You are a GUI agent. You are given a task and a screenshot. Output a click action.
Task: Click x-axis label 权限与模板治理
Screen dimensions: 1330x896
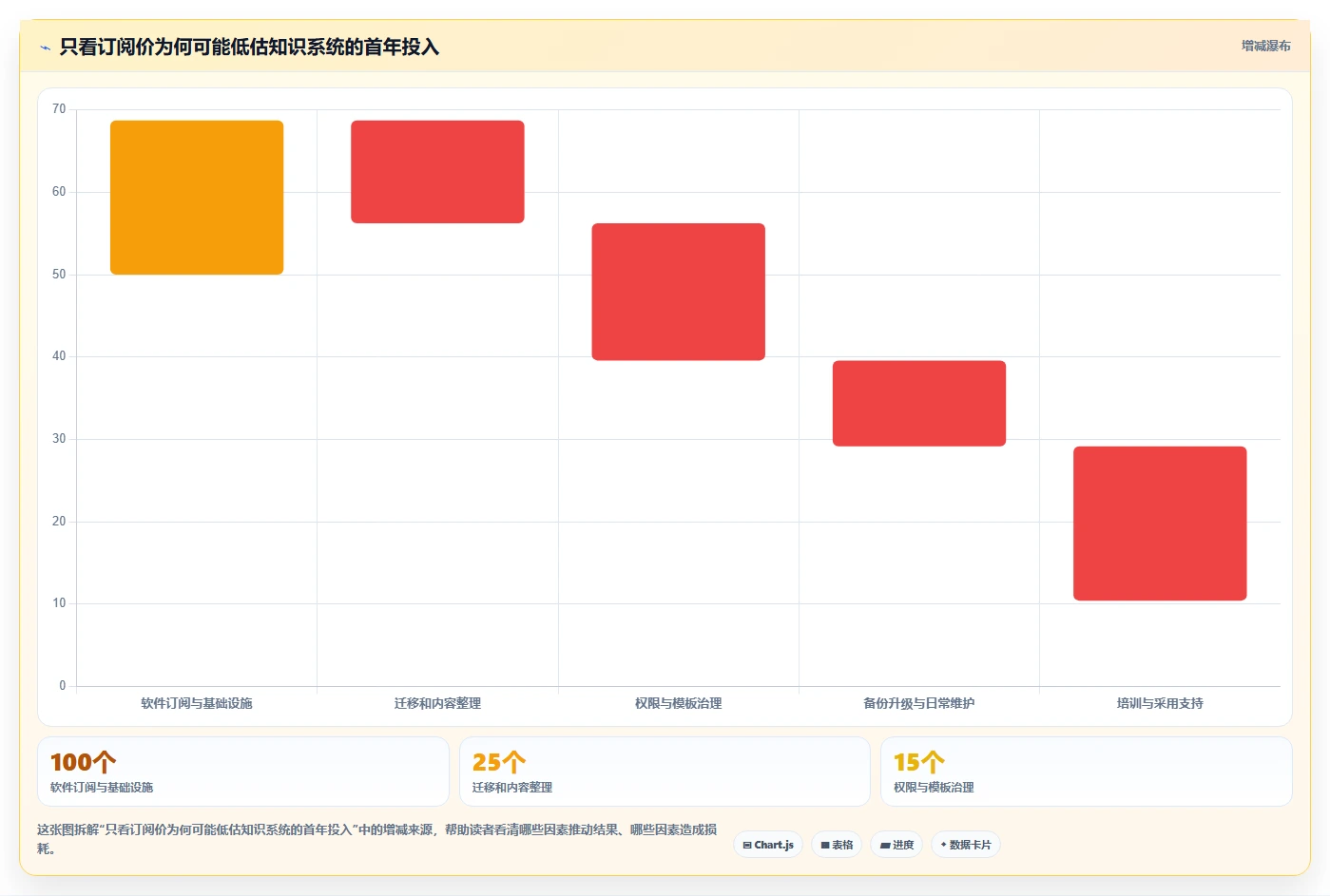[678, 703]
